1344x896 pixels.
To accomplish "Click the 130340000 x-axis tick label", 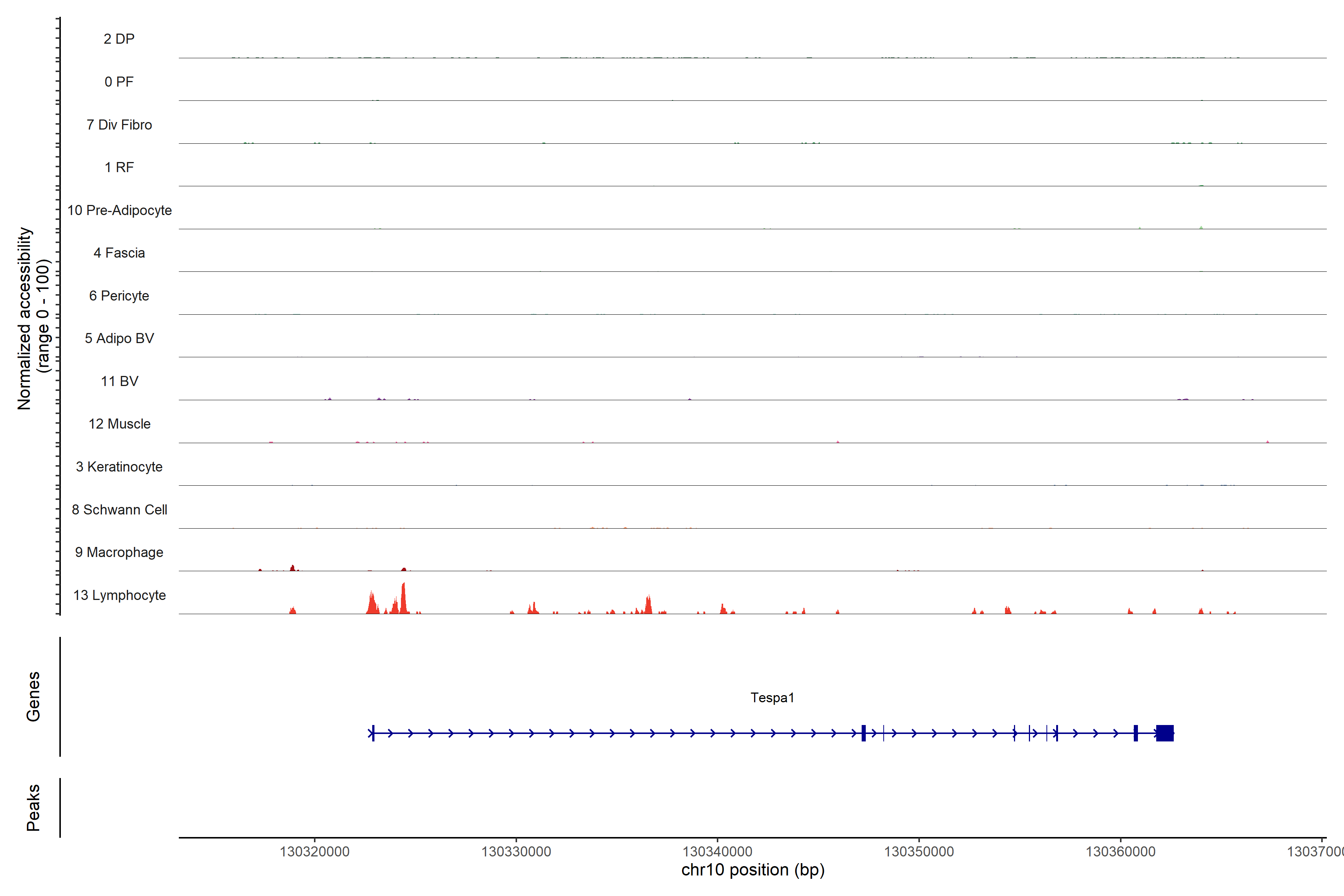I will (717, 852).
